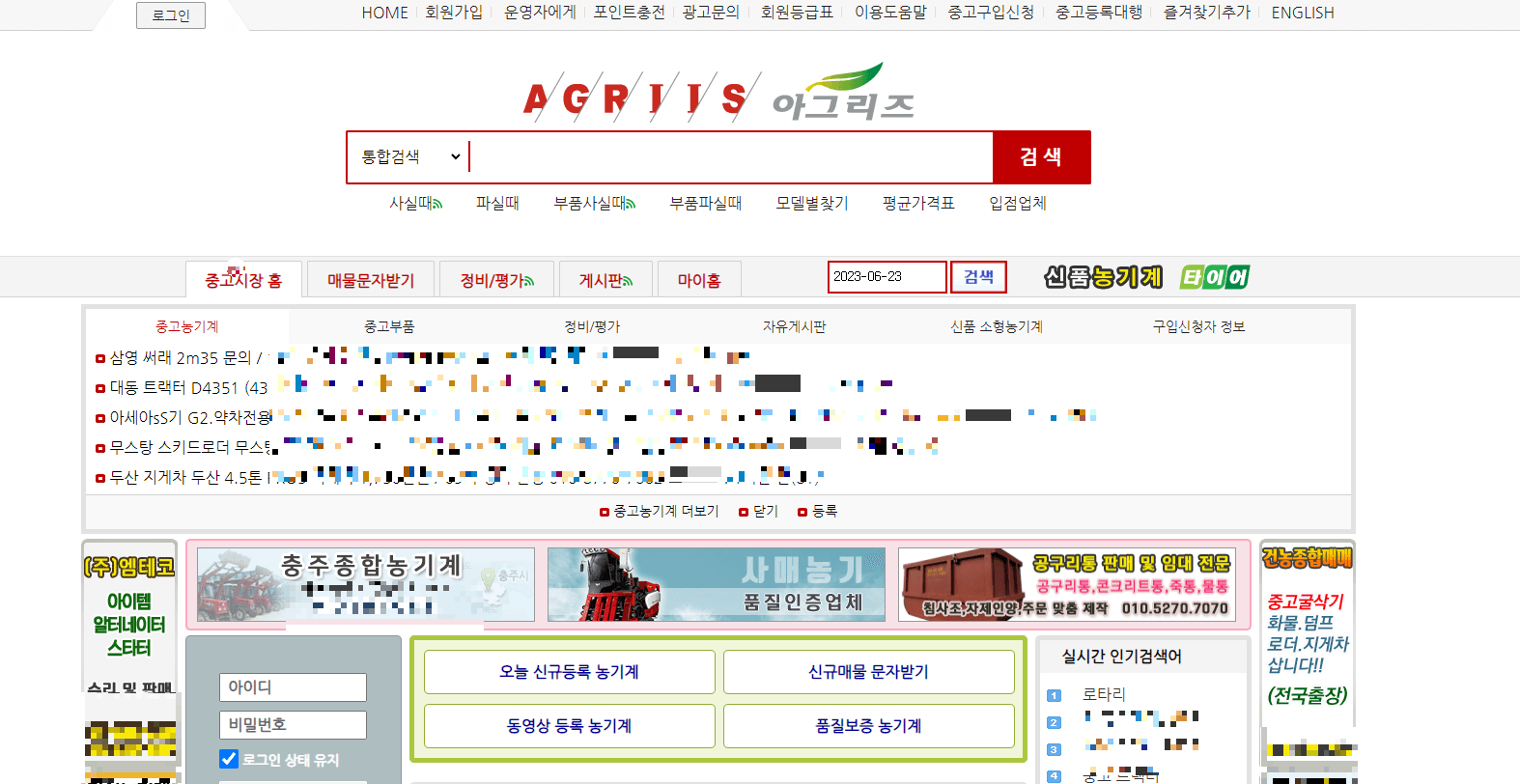Open the 충주종합농기계 banner
This screenshot has width=1520, height=784.
point(366,585)
